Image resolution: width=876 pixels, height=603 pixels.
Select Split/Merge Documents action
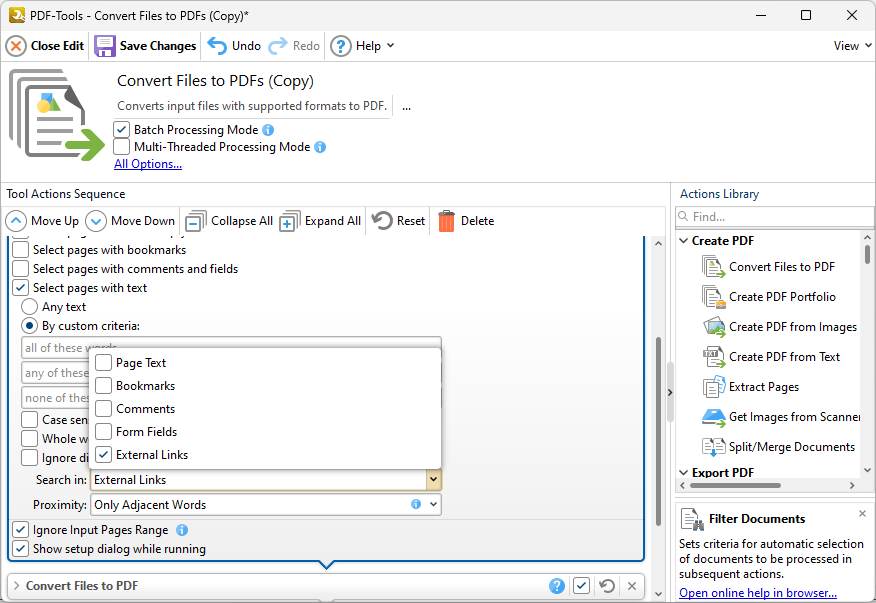pyautogui.click(x=778, y=447)
